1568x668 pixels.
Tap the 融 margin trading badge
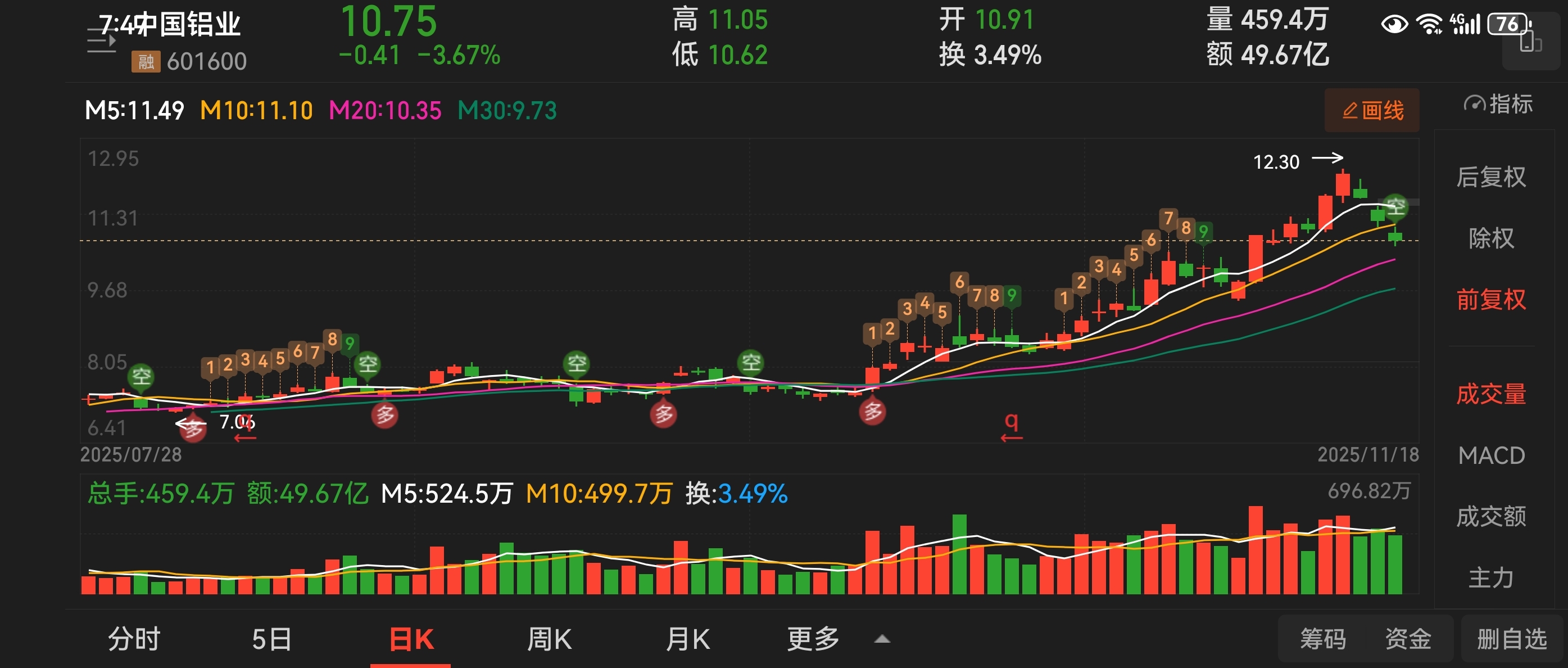coord(146,61)
